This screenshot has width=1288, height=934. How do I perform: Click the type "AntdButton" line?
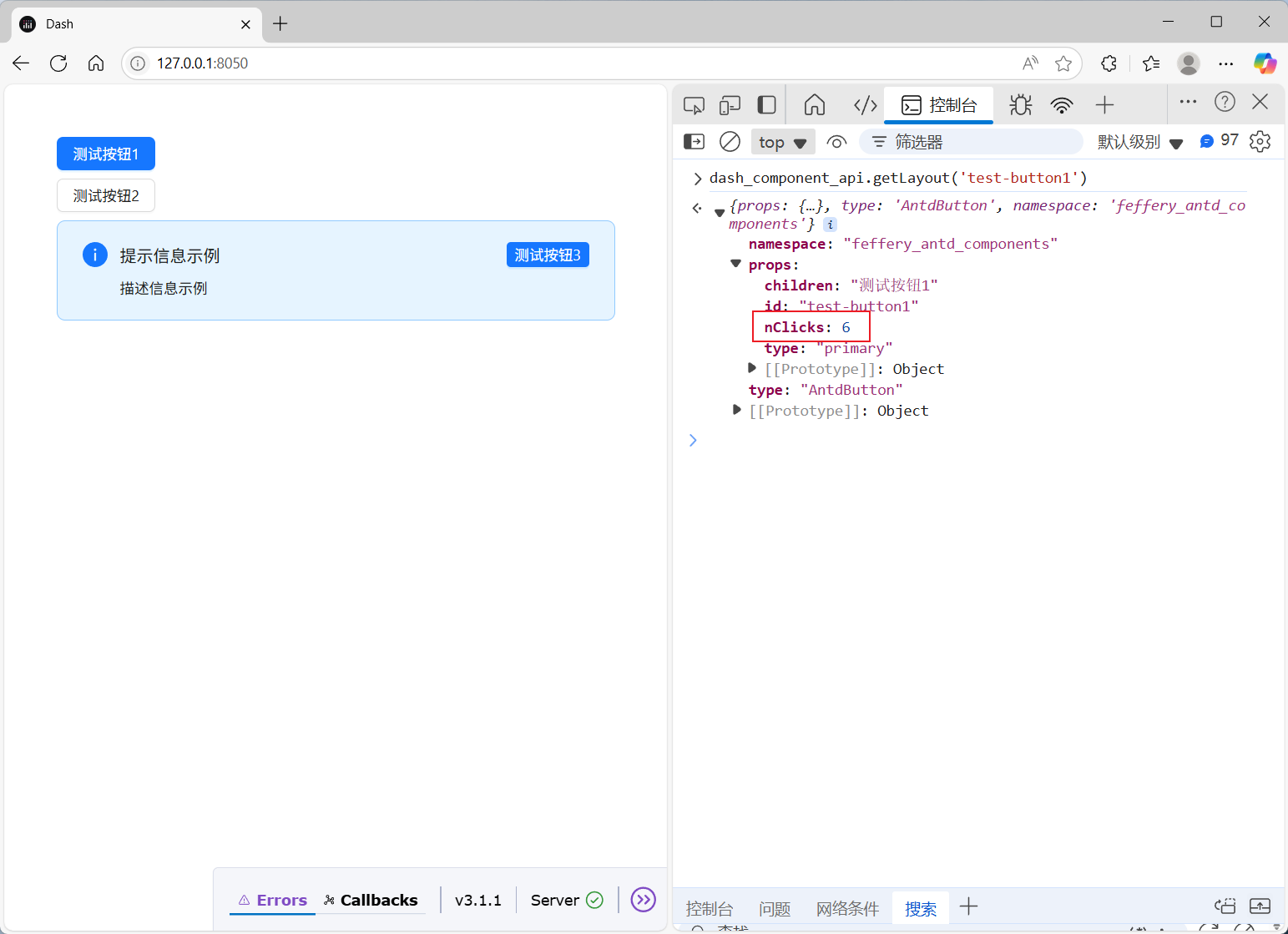826,390
